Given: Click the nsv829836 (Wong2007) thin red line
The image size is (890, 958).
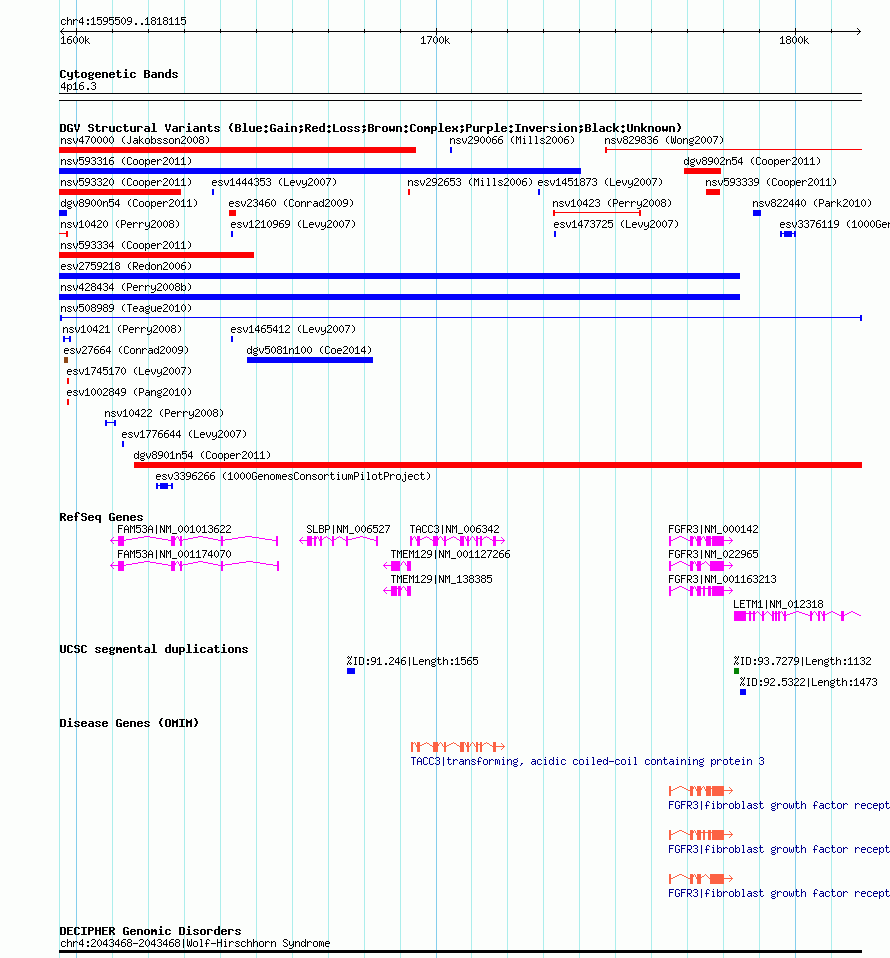Looking at the screenshot, I should (x=734, y=150).
